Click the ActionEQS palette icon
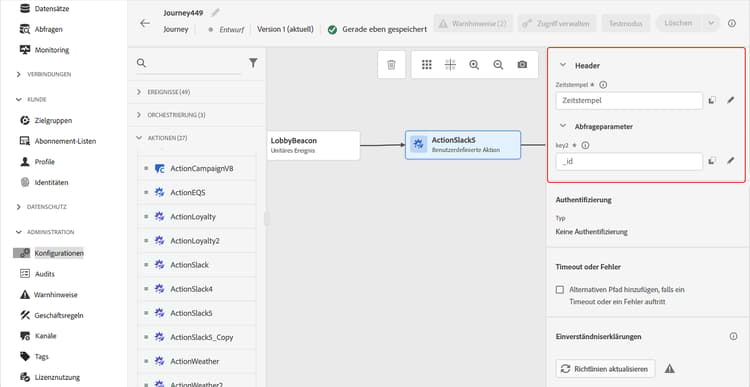This screenshot has height=387, width=750. pos(160,192)
